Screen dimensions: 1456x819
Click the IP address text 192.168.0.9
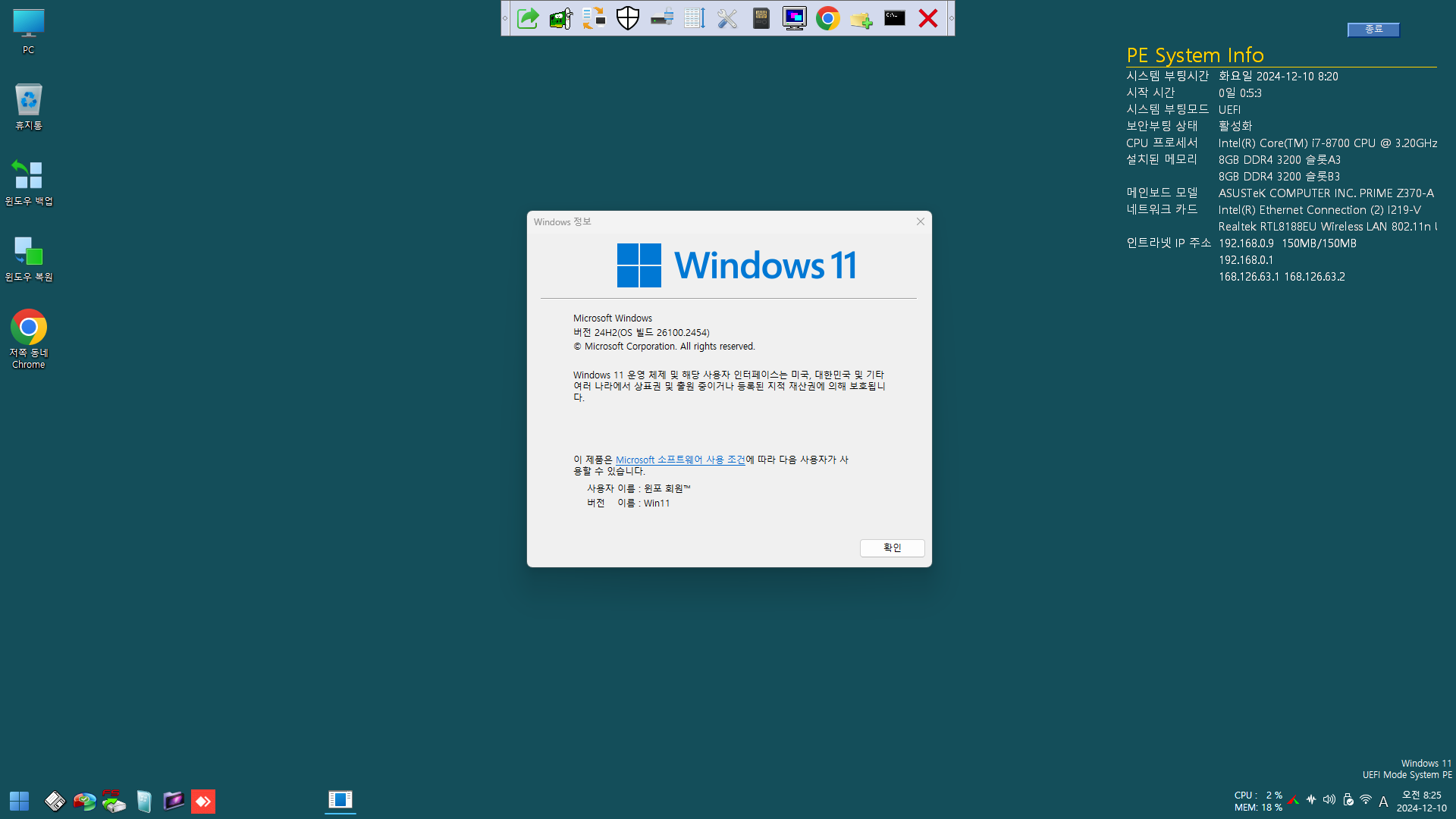coord(1246,243)
